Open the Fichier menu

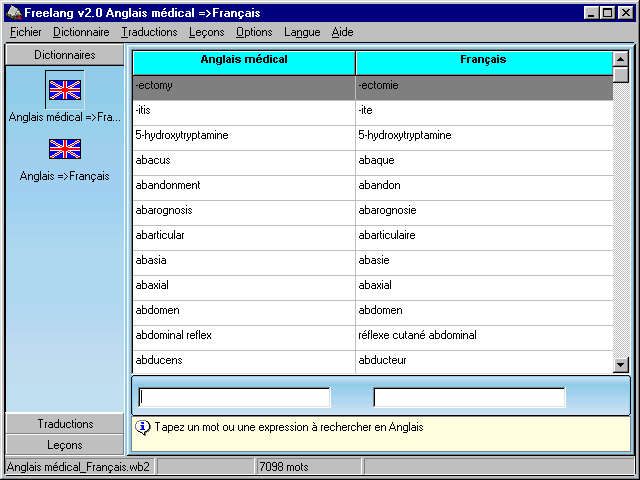click(x=25, y=32)
